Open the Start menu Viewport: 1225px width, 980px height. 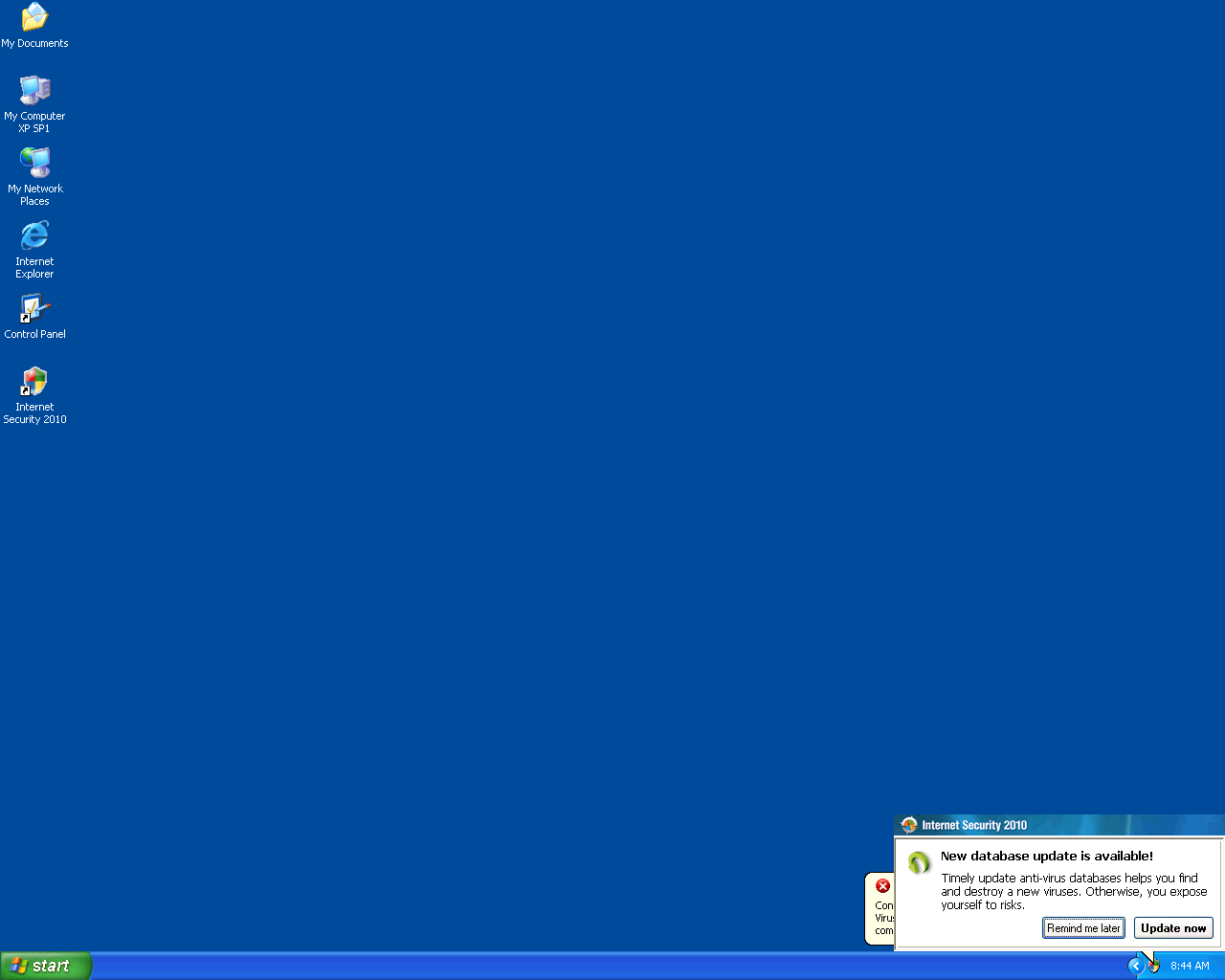tap(46, 966)
